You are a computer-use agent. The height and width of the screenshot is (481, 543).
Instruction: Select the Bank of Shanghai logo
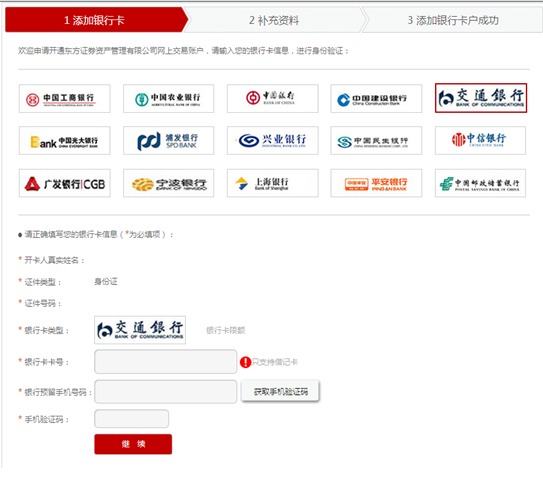click(273, 183)
